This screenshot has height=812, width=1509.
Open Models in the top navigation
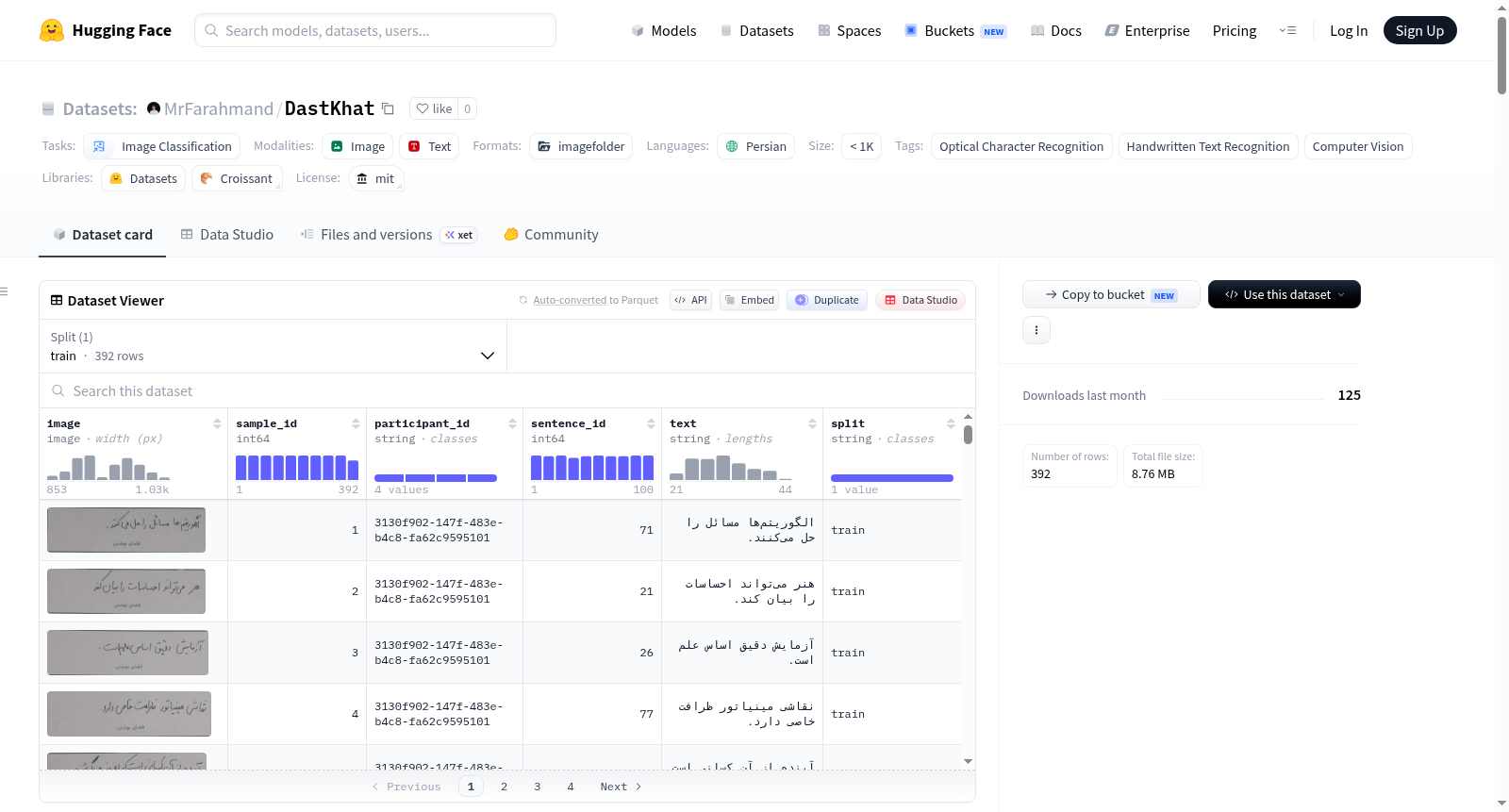664,30
